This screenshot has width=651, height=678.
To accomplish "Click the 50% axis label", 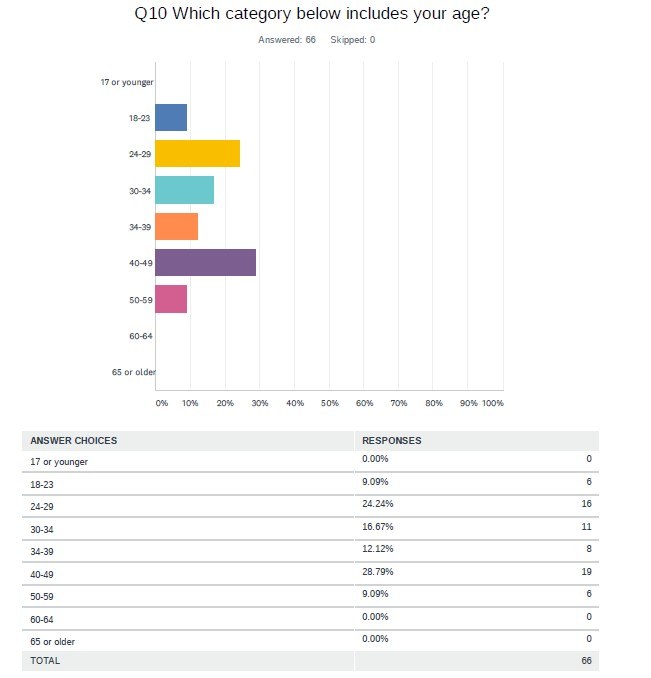I will [329, 403].
